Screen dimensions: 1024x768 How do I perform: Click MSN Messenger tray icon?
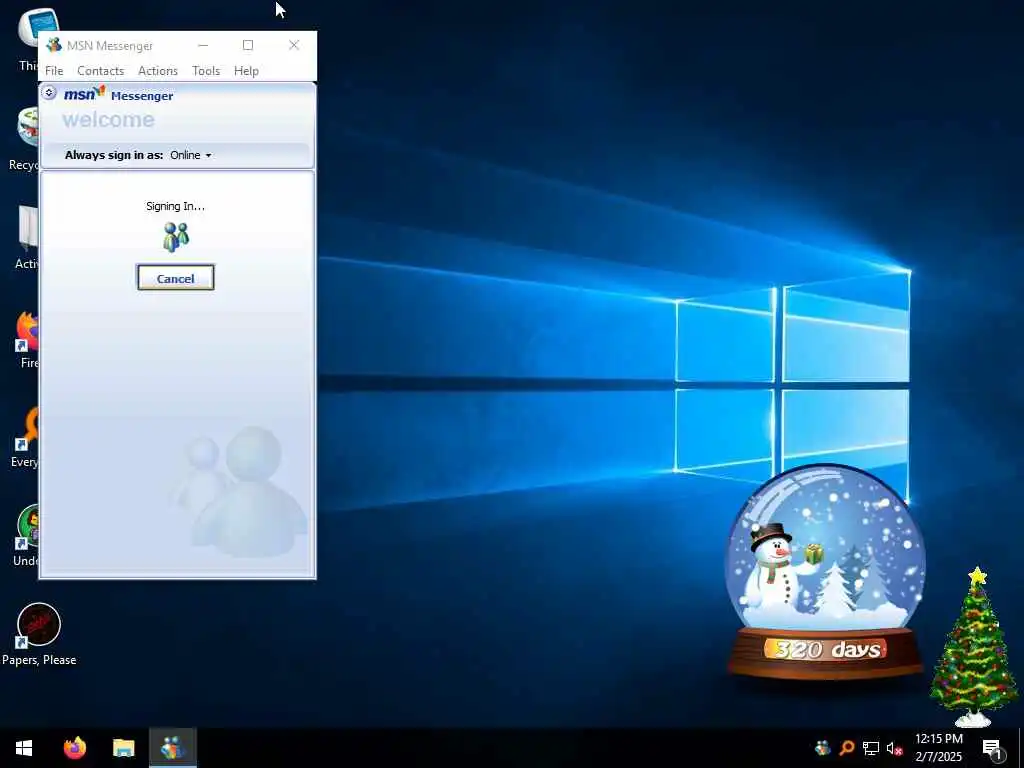(x=822, y=748)
